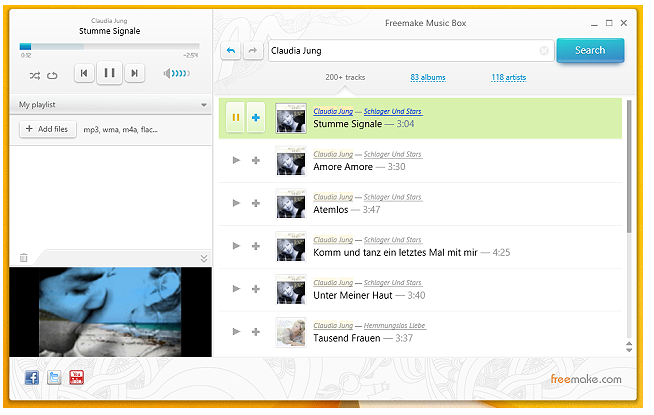The height and width of the screenshot is (415, 654).
Task: Add Unter Meiner Haut to playlist
Action: click(x=256, y=289)
